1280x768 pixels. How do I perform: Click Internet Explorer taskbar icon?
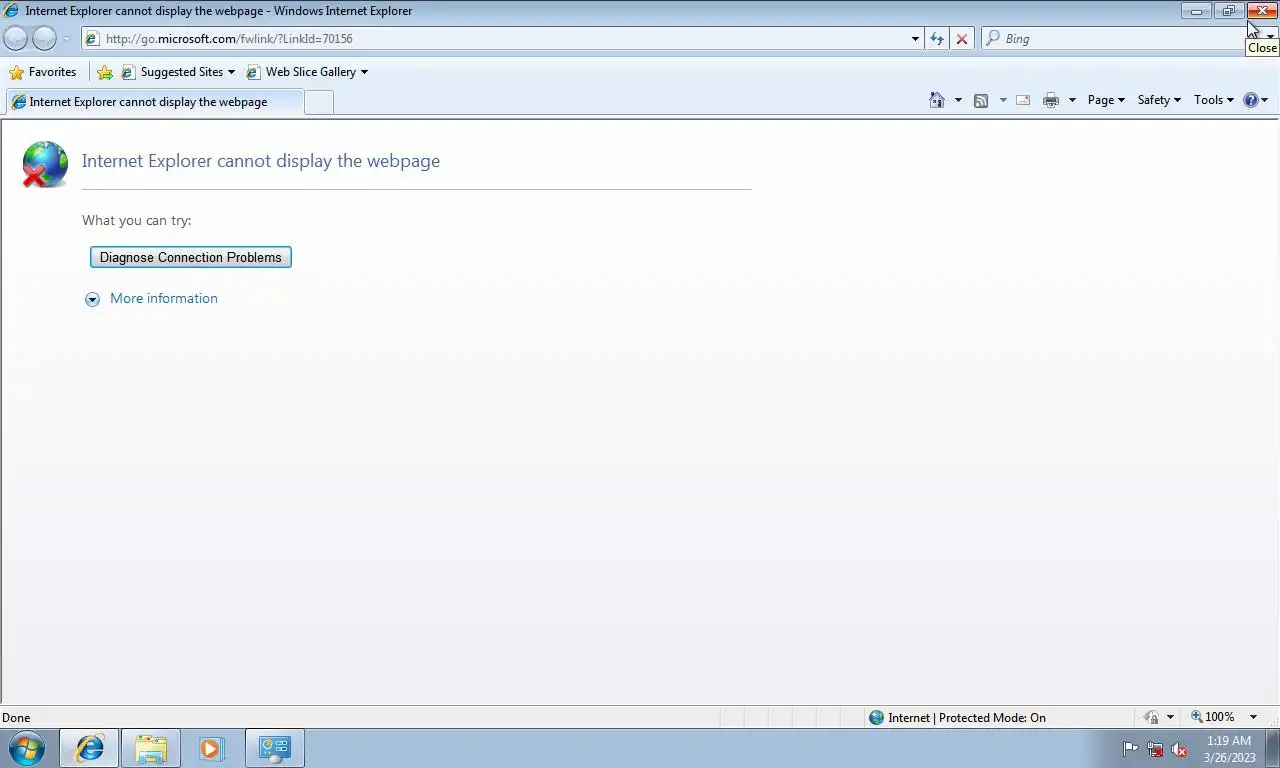coord(90,748)
